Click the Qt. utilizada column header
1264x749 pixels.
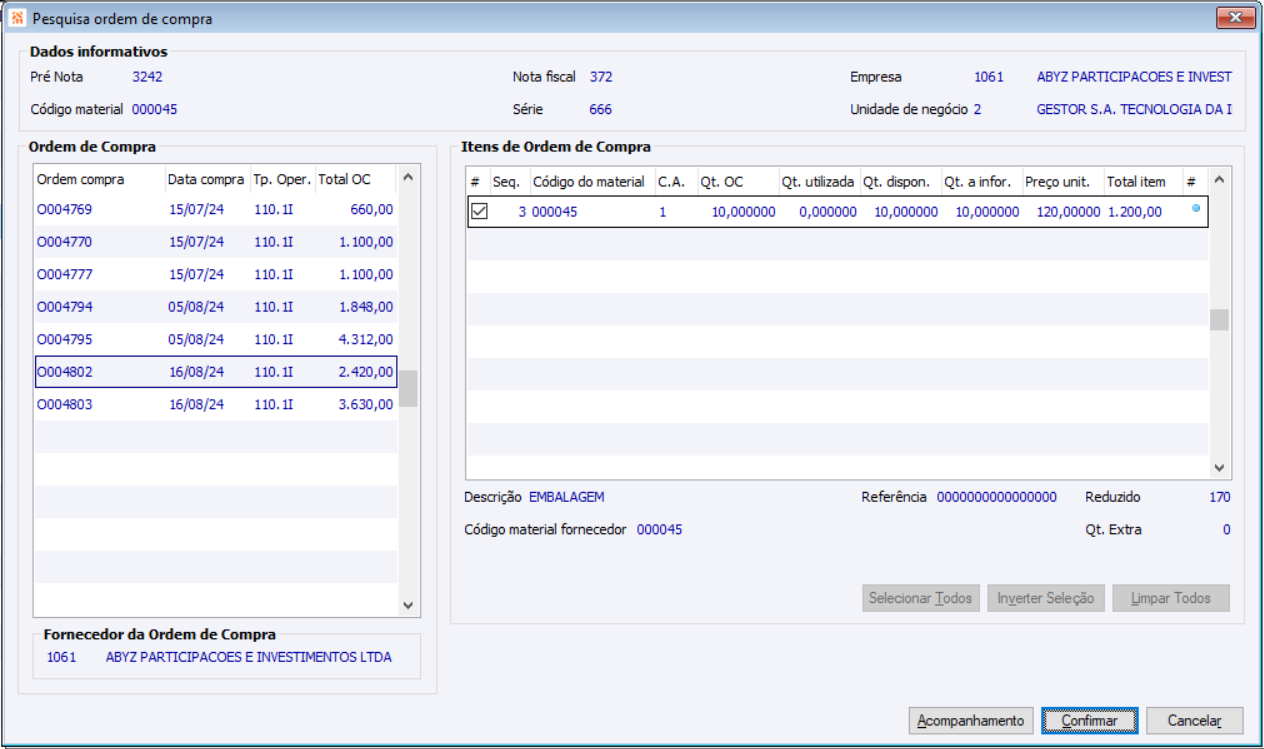pyautogui.click(x=818, y=182)
